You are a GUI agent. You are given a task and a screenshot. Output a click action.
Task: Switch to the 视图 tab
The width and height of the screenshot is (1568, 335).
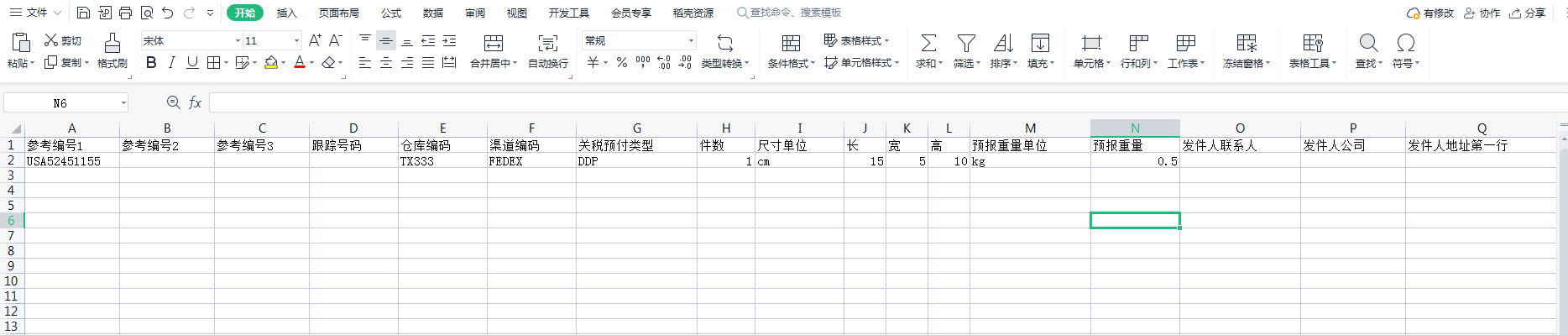[x=517, y=13]
